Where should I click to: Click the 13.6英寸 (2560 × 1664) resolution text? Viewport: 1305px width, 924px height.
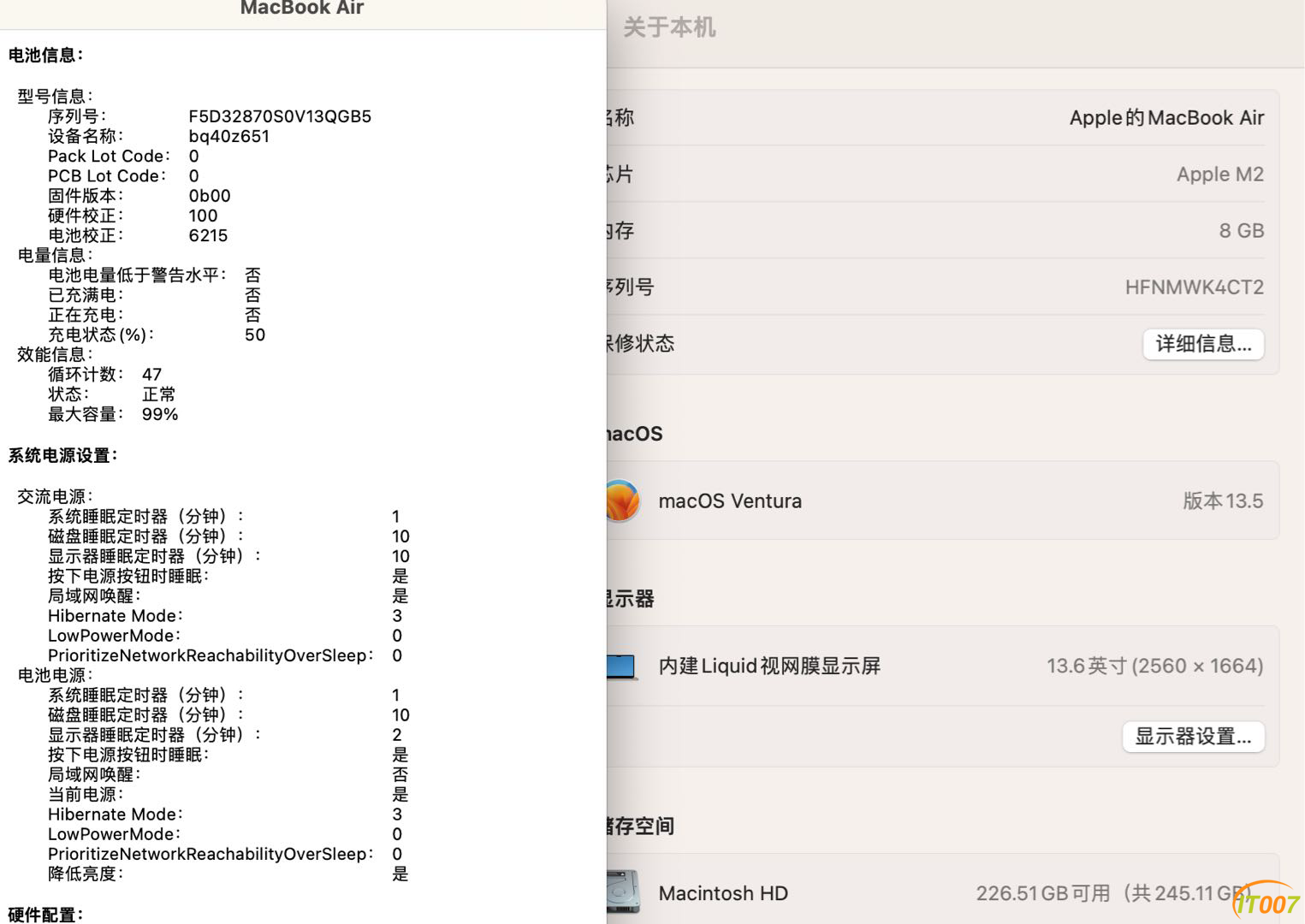coord(1154,666)
